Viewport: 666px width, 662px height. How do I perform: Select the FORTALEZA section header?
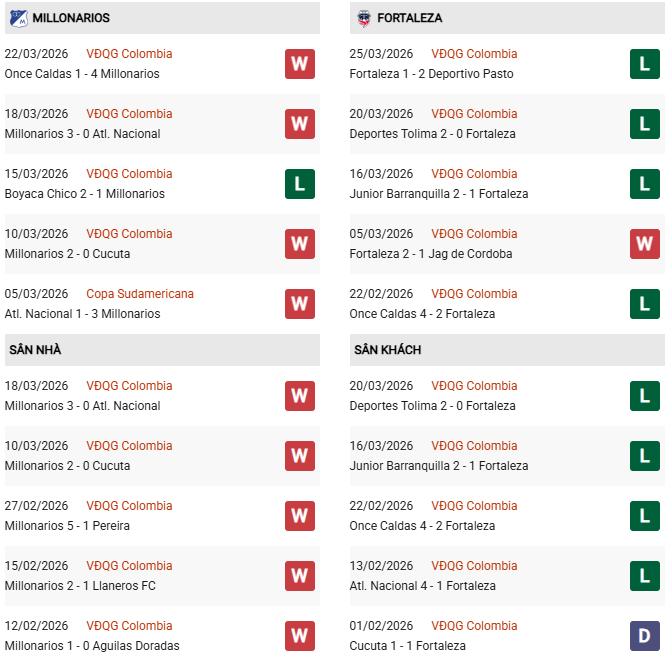[410, 18]
